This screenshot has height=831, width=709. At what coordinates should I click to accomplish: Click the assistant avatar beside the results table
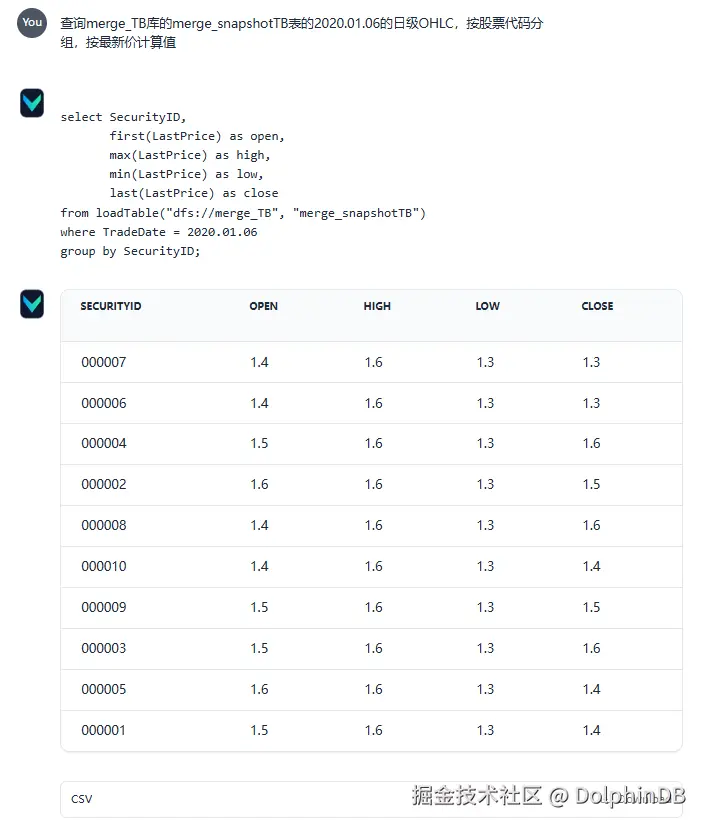[32, 304]
